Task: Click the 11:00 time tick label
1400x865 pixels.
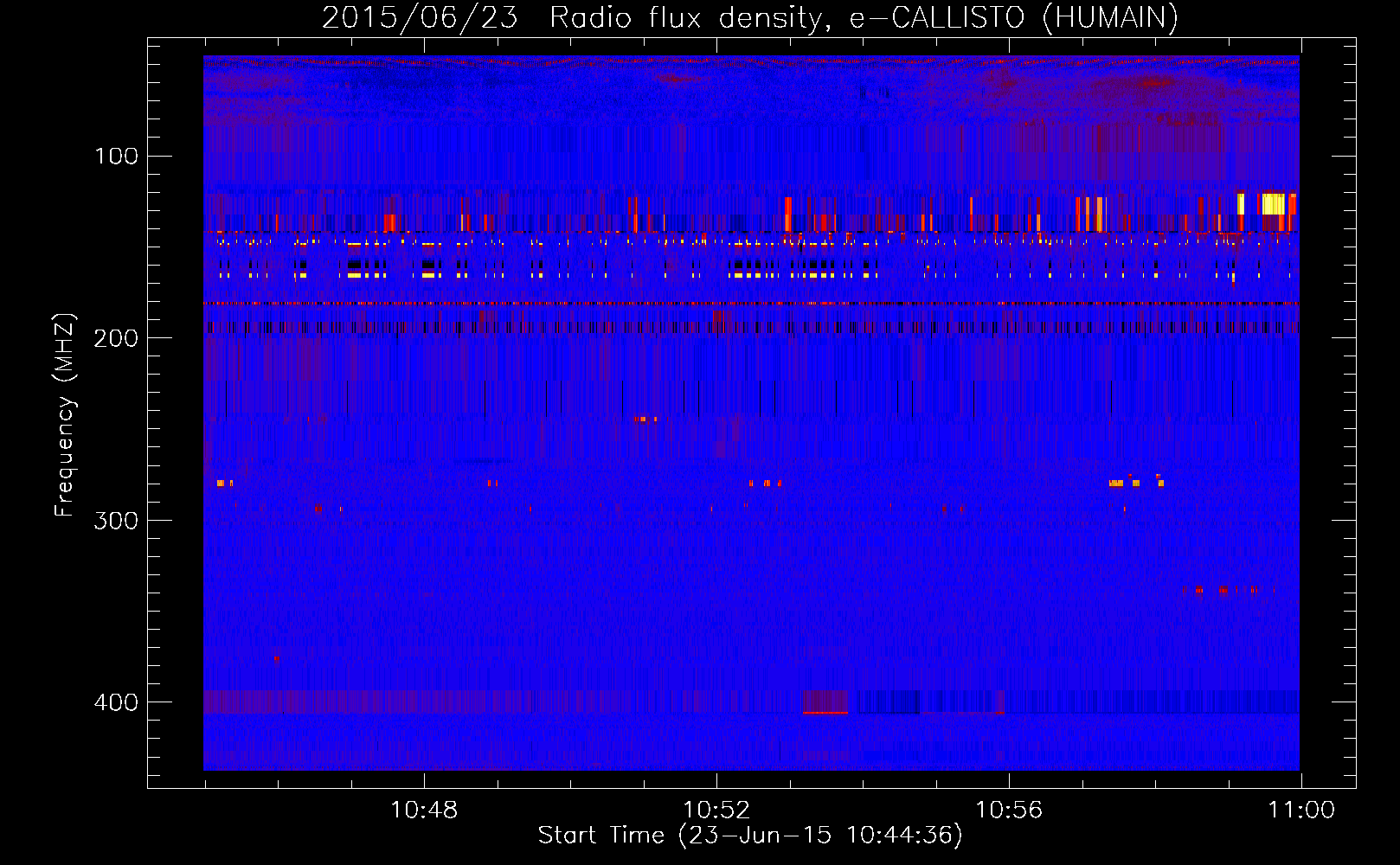Action: click(x=1301, y=811)
